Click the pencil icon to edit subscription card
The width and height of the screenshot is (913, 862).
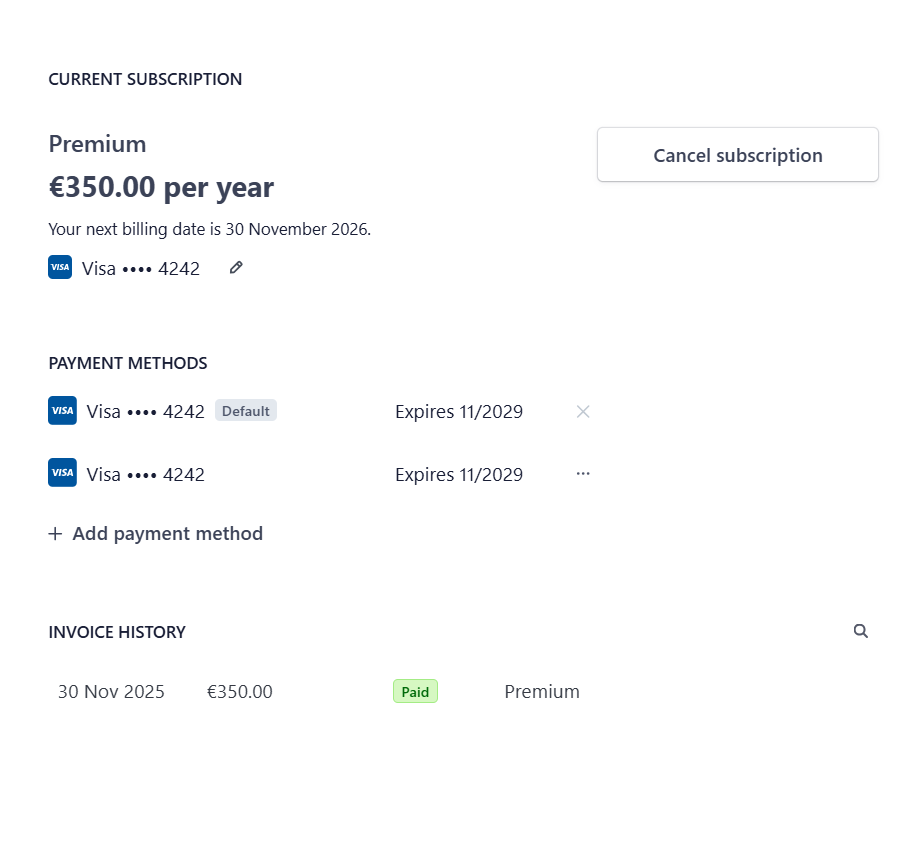tap(236, 268)
